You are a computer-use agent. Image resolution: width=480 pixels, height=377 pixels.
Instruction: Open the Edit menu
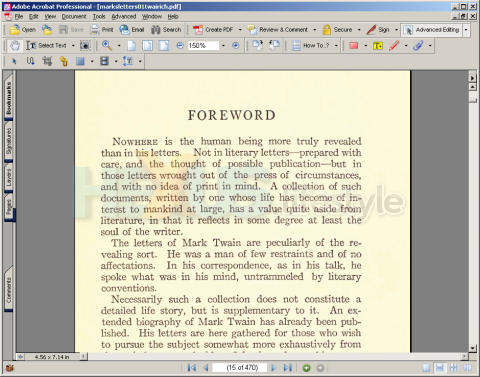(x=33, y=16)
